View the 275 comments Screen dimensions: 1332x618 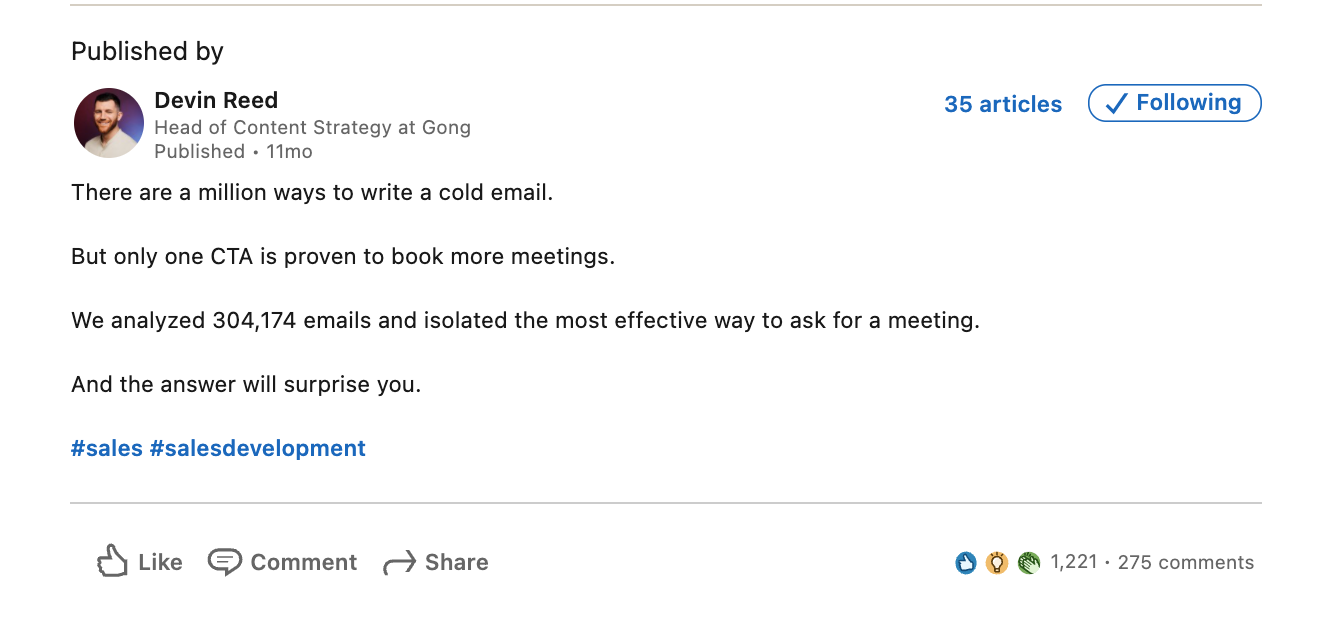click(1185, 562)
